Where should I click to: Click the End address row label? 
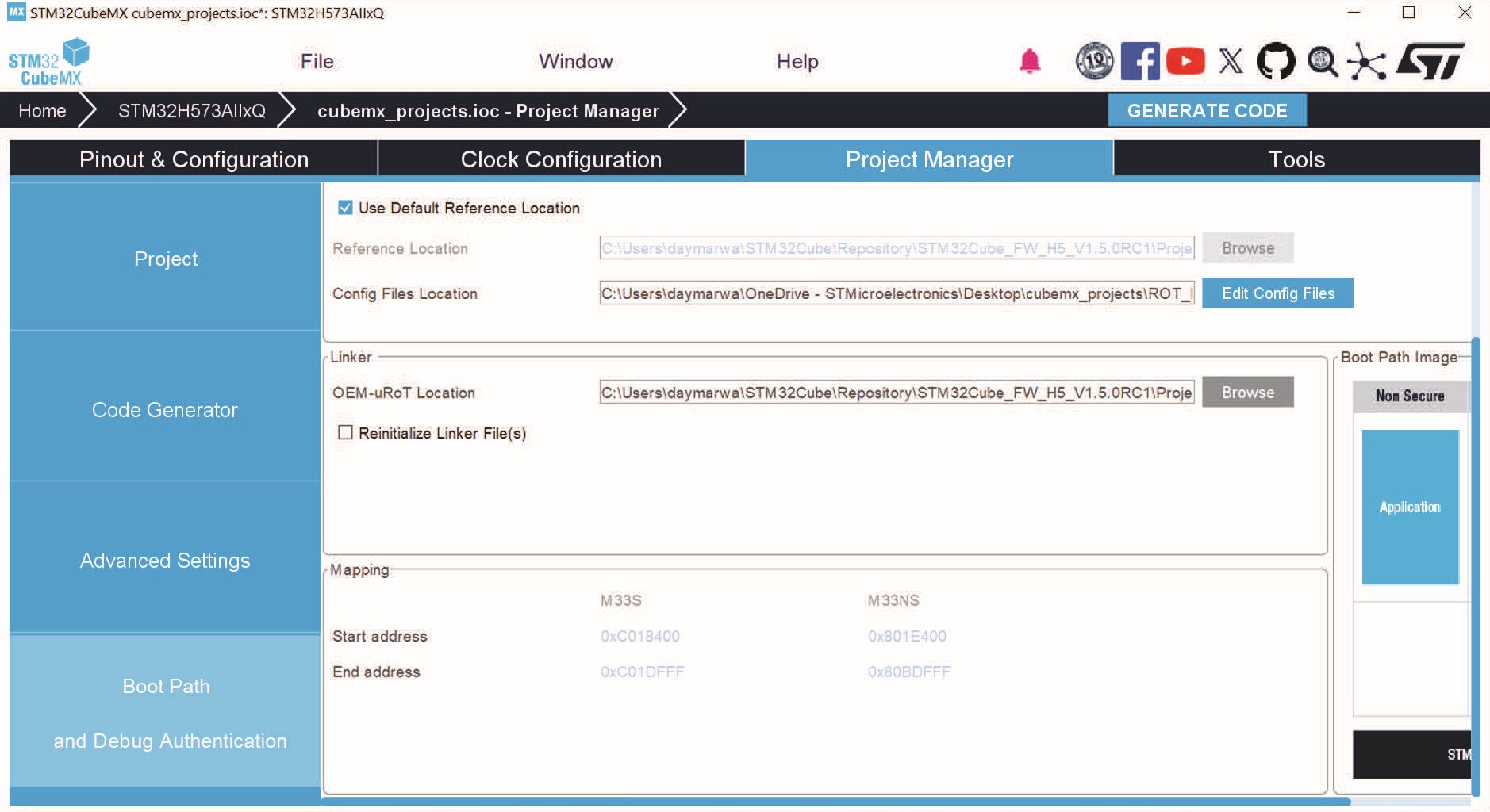[376, 672]
